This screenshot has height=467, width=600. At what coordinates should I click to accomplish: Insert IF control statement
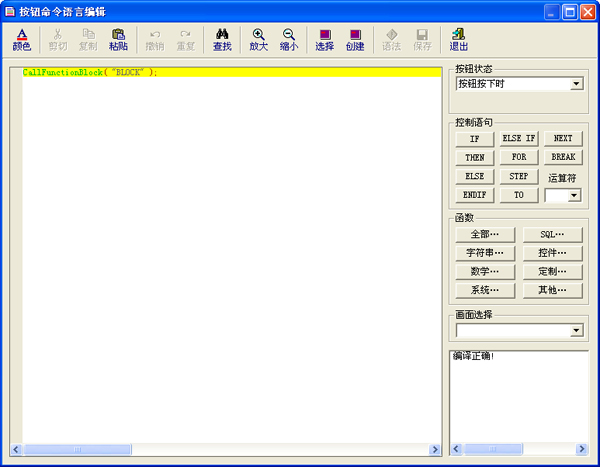(475, 139)
